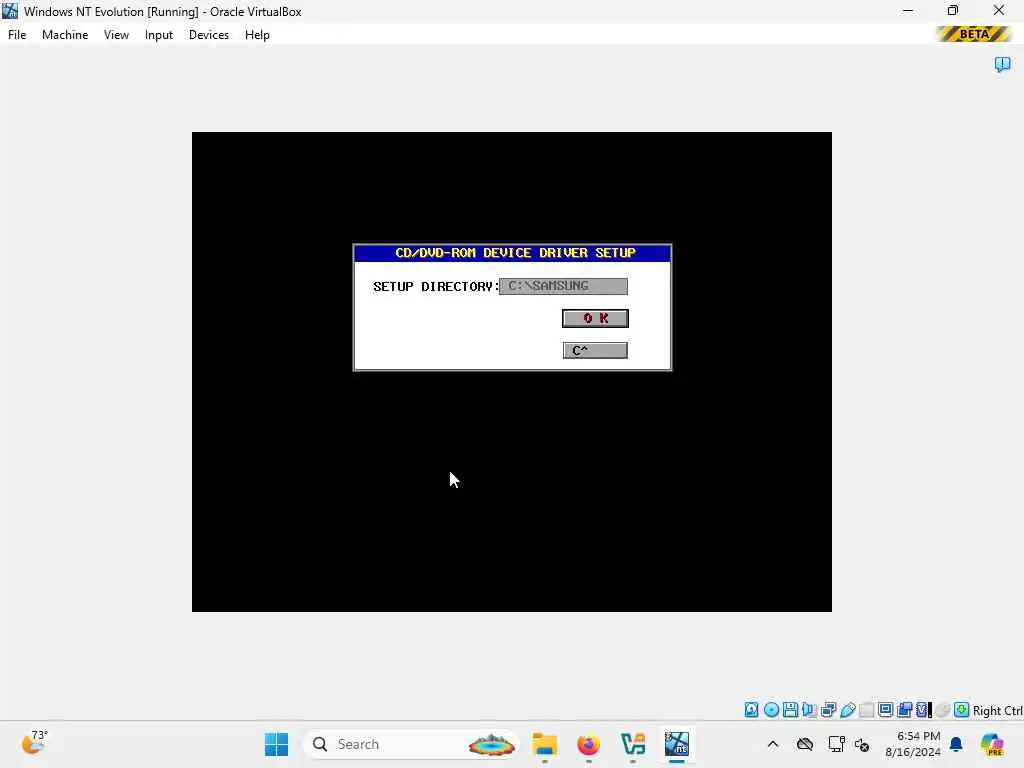1024x768 pixels.
Task: Show hidden system tray icons
Action: pyautogui.click(x=773, y=744)
